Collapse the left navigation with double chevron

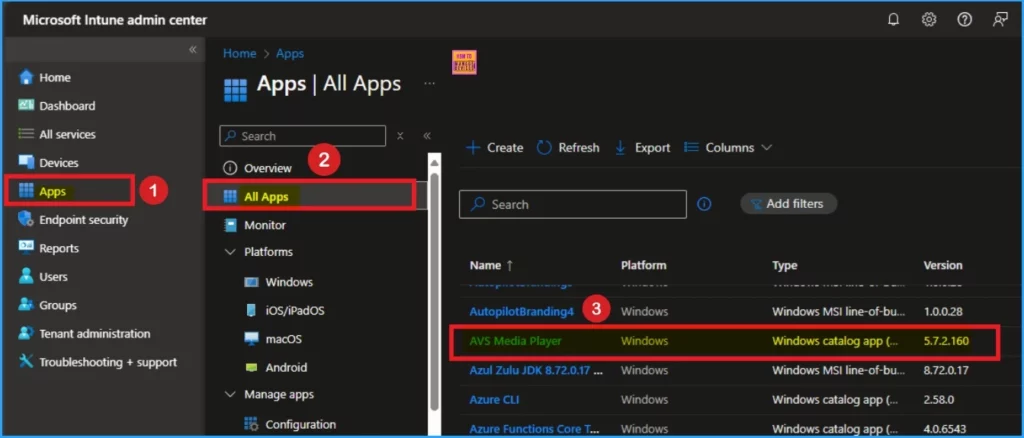[193, 50]
